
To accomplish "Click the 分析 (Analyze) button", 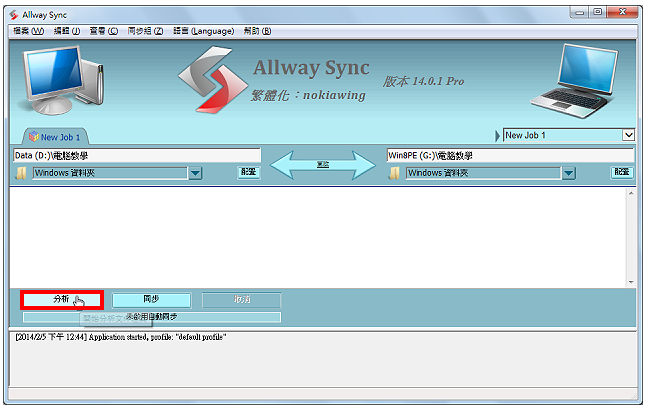I will (x=62, y=299).
